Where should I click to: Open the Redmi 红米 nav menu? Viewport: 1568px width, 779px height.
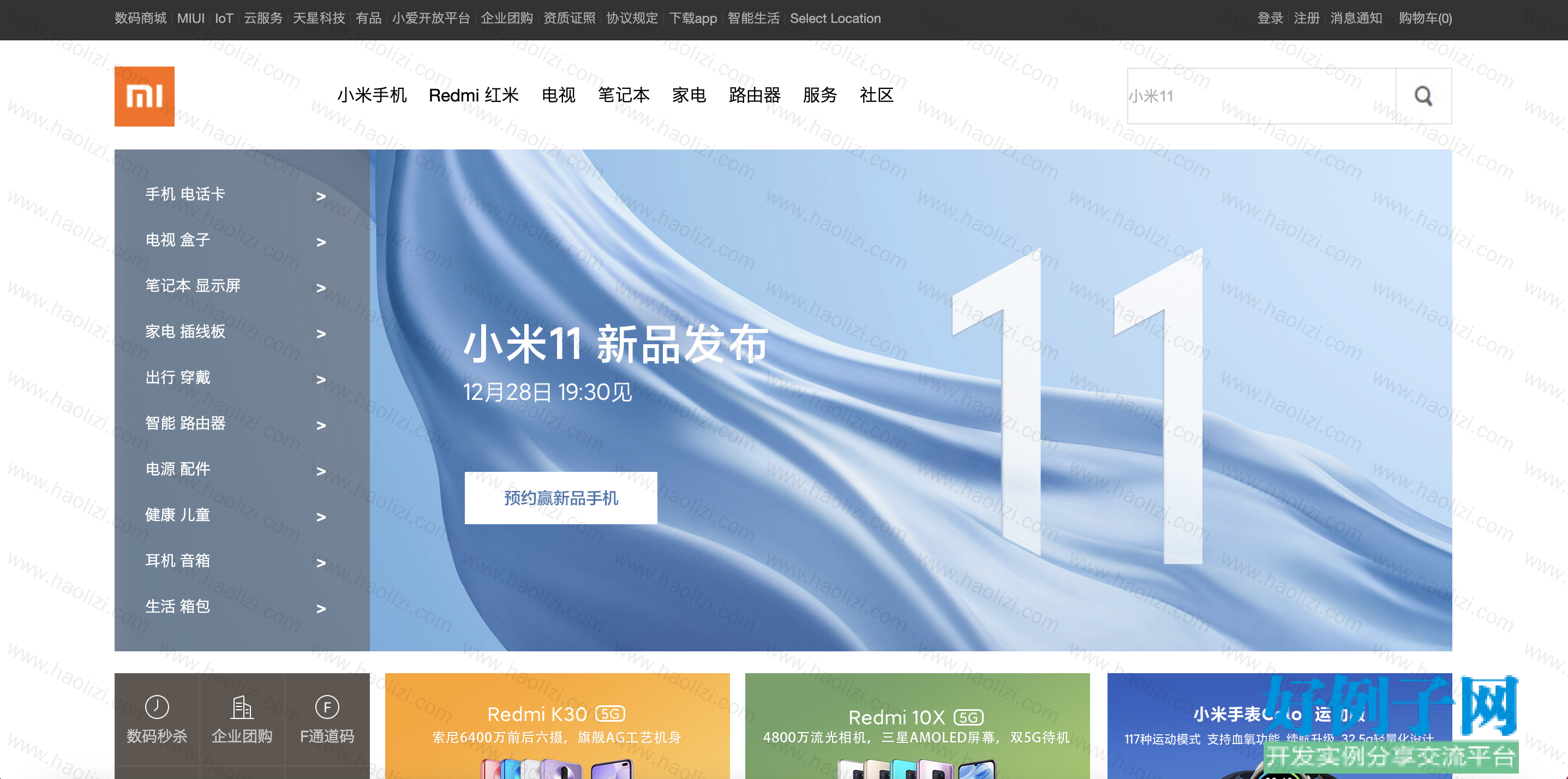click(x=474, y=95)
